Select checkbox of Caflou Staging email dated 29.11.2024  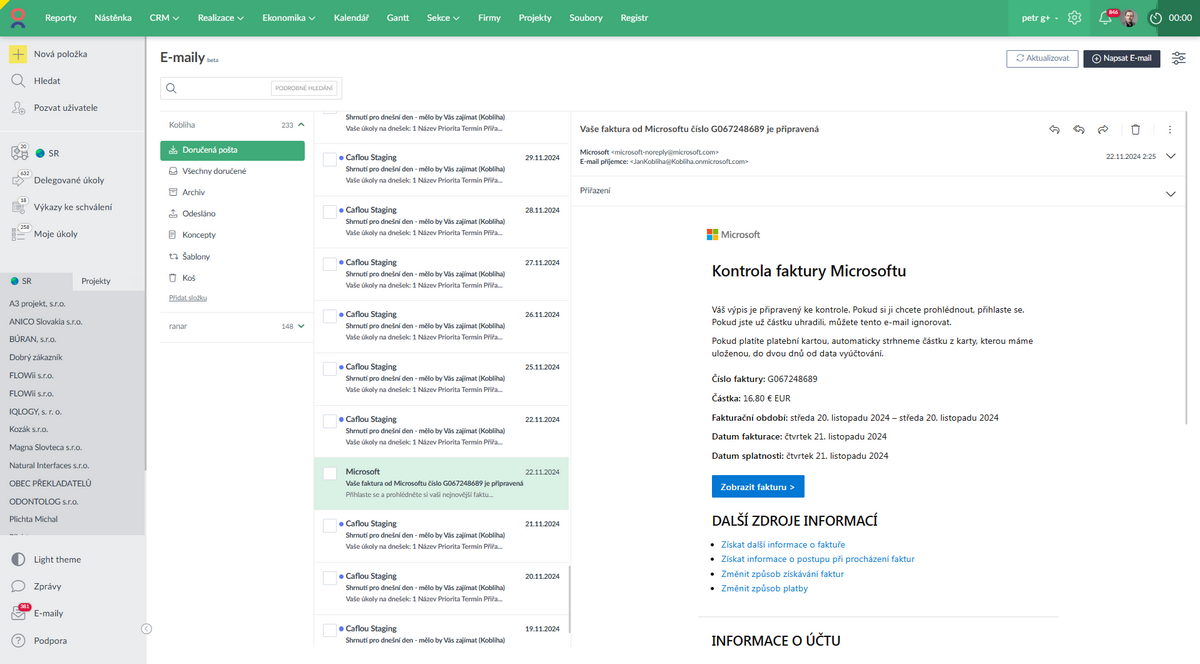point(330,158)
